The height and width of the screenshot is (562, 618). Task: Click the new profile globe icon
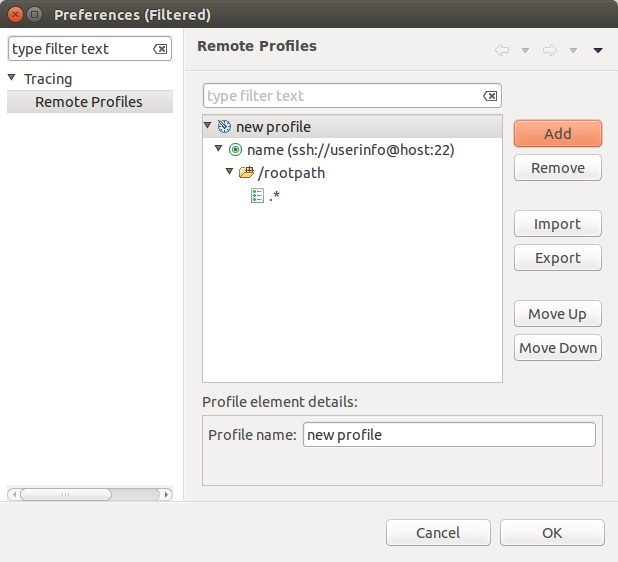click(224, 127)
